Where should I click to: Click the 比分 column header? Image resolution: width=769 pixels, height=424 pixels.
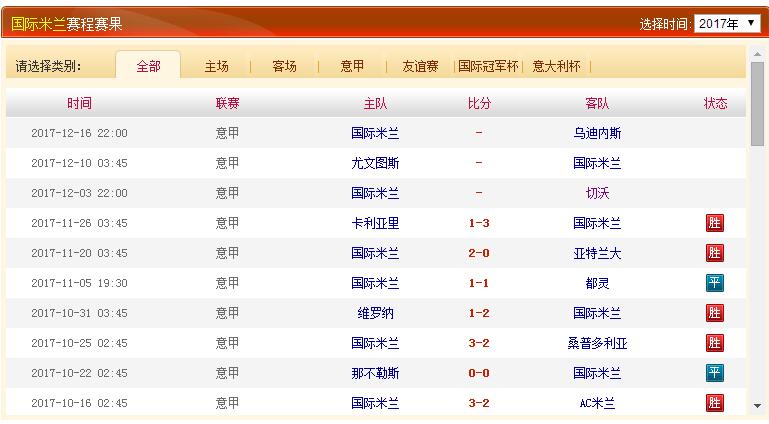479,103
